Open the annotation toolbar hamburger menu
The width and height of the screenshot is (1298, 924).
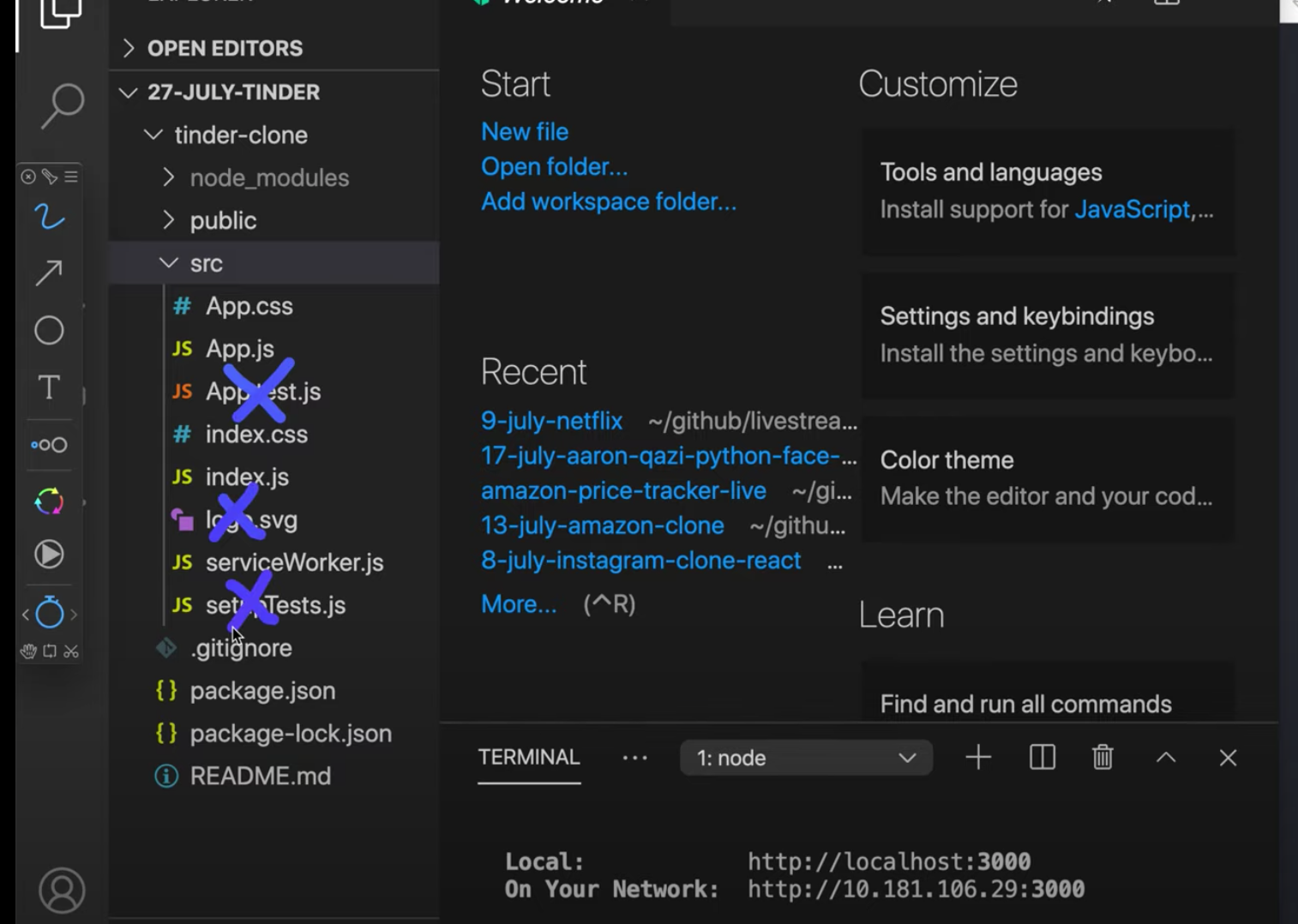(x=71, y=177)
